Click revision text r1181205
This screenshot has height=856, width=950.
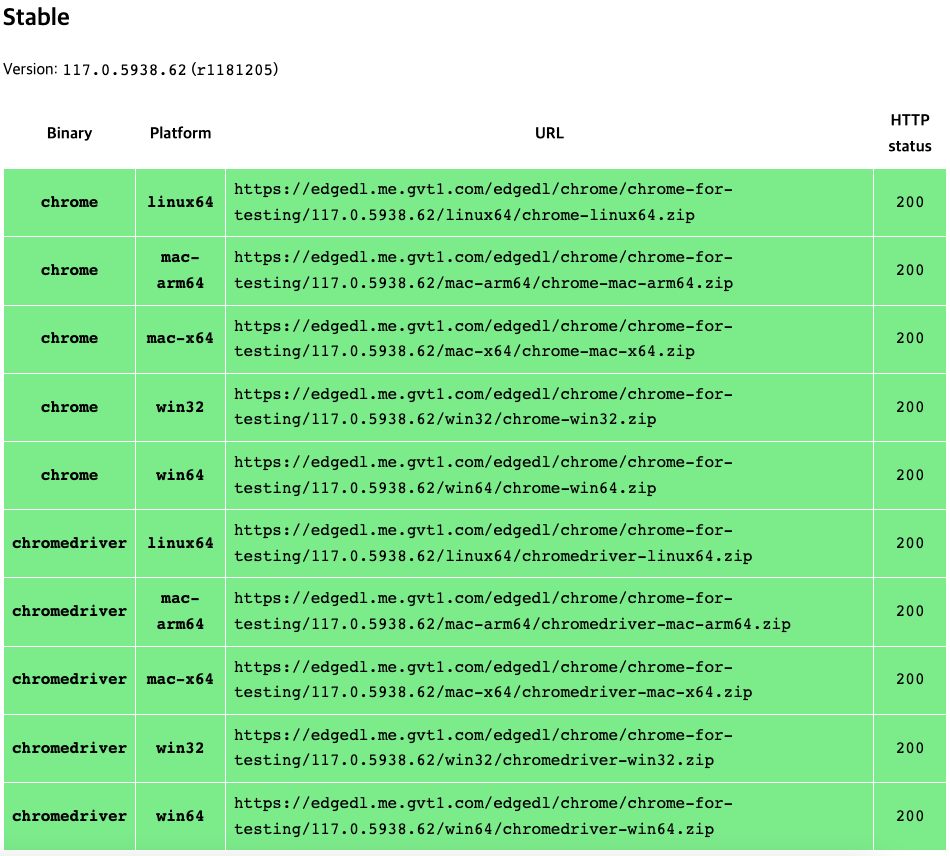[x=234, y=70]
